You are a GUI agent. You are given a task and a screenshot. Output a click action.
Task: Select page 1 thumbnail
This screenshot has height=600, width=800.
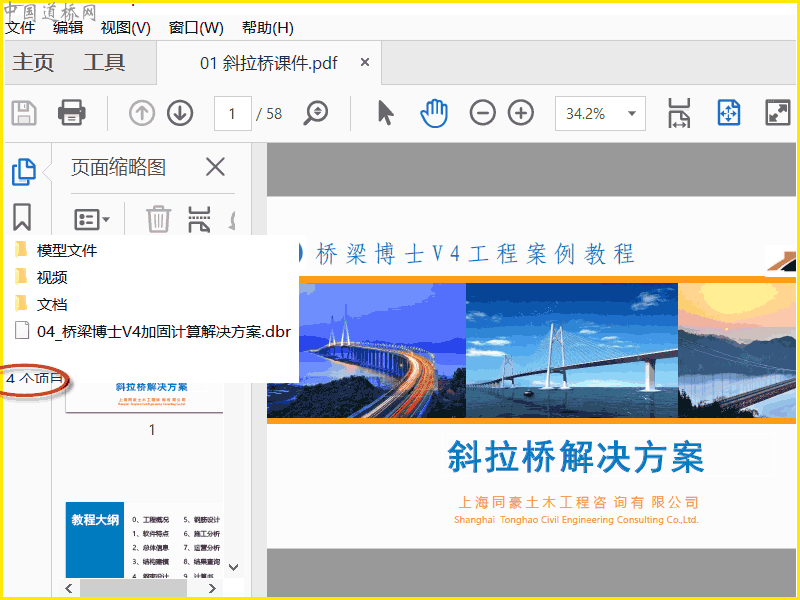(x=144, y=398)
